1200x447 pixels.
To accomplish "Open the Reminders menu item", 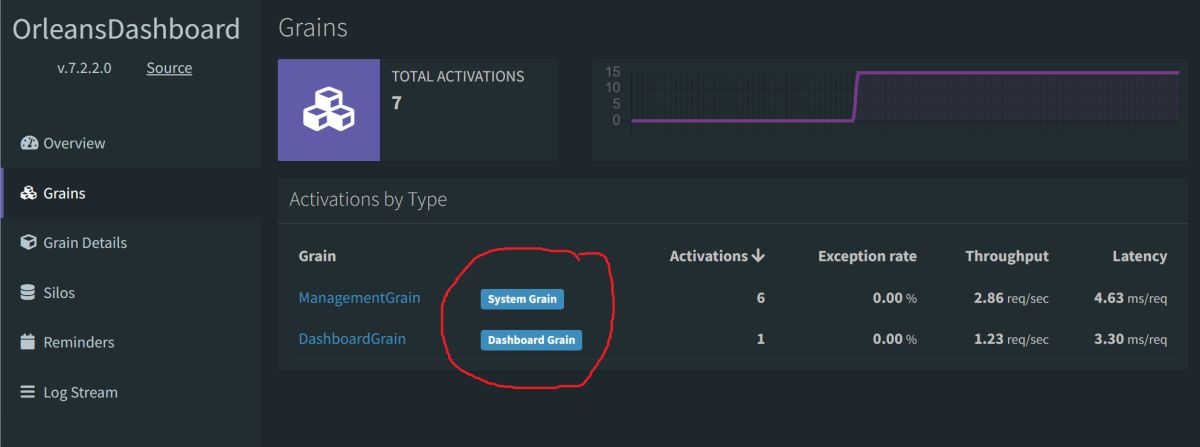I will click(x=131, y=342).
